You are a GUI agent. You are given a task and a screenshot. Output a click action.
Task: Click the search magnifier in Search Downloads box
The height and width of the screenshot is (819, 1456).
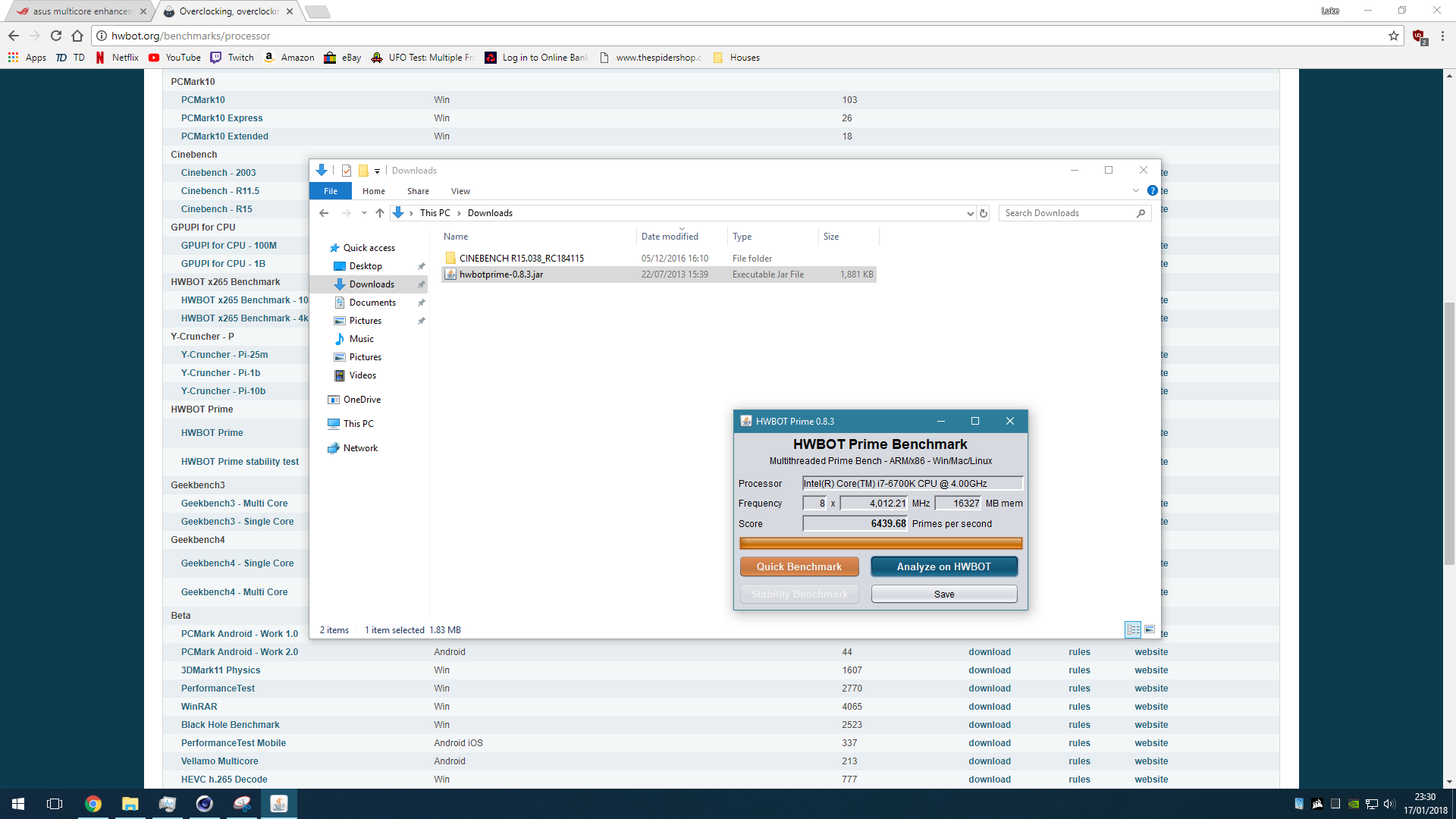[1141, 213]
